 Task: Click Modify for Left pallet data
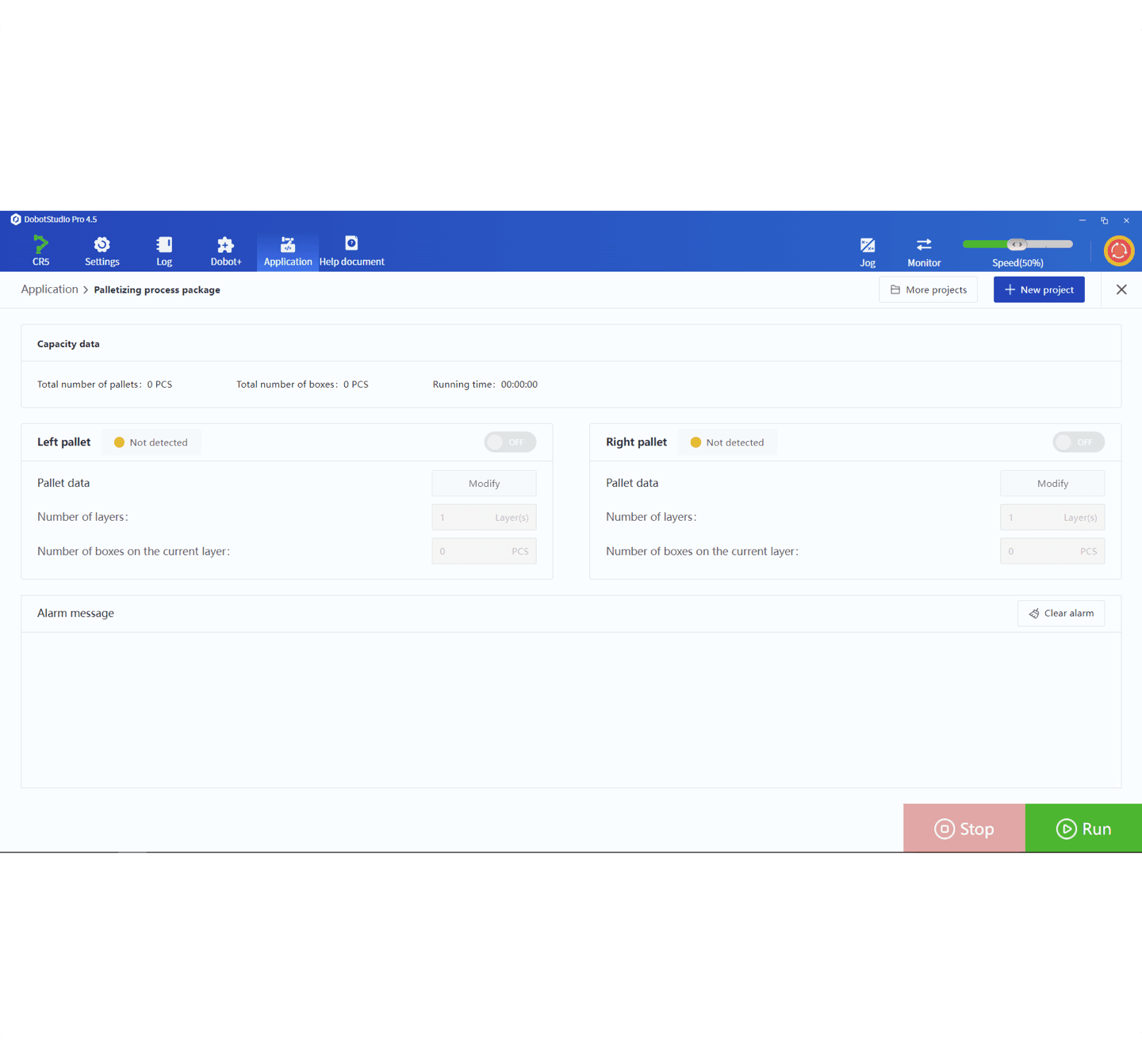coord(484,484)
